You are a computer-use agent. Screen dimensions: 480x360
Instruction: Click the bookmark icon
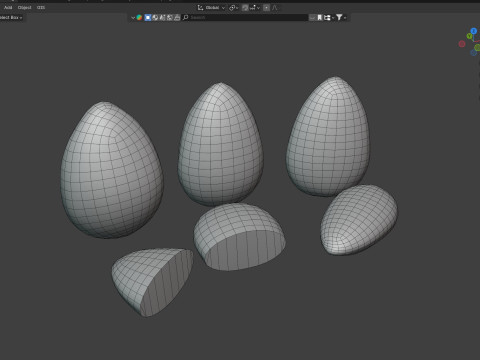319,17
